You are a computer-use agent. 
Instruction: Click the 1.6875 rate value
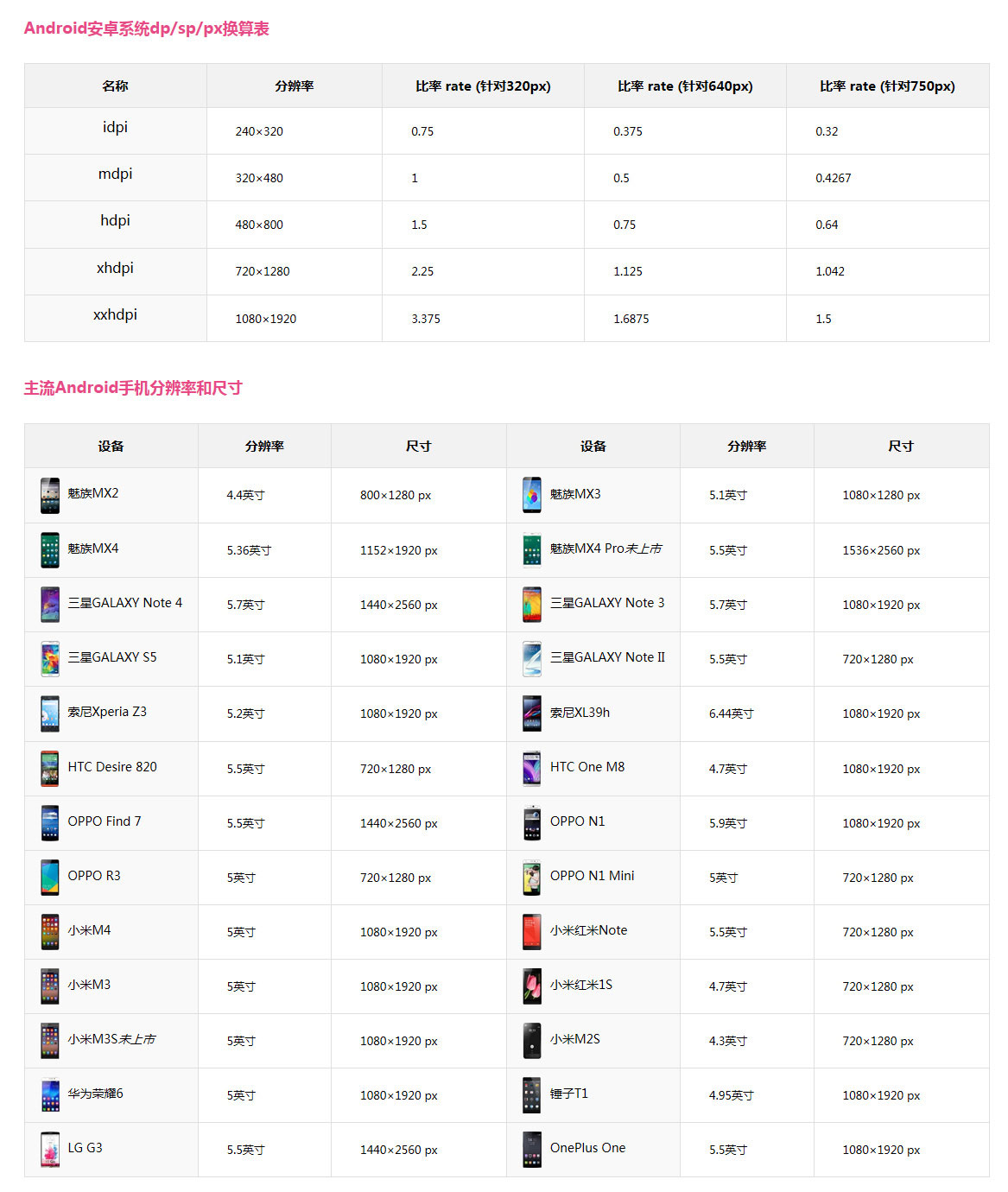coord(631,319)
